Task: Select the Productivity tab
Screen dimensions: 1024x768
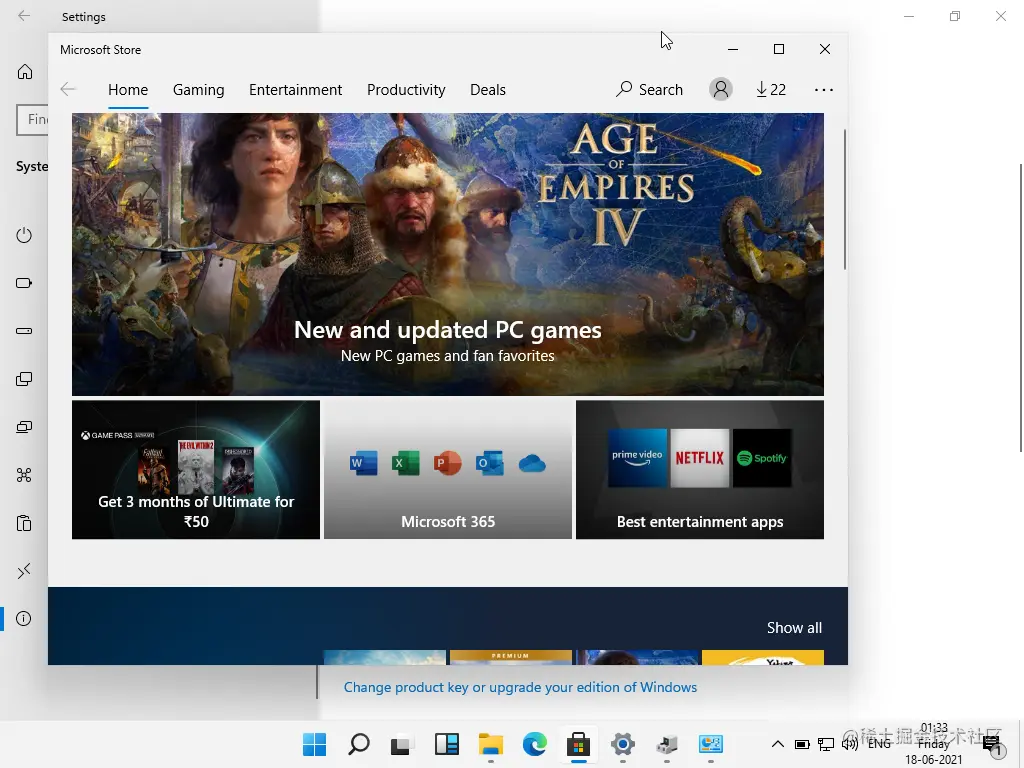Action: pos(406,89)
